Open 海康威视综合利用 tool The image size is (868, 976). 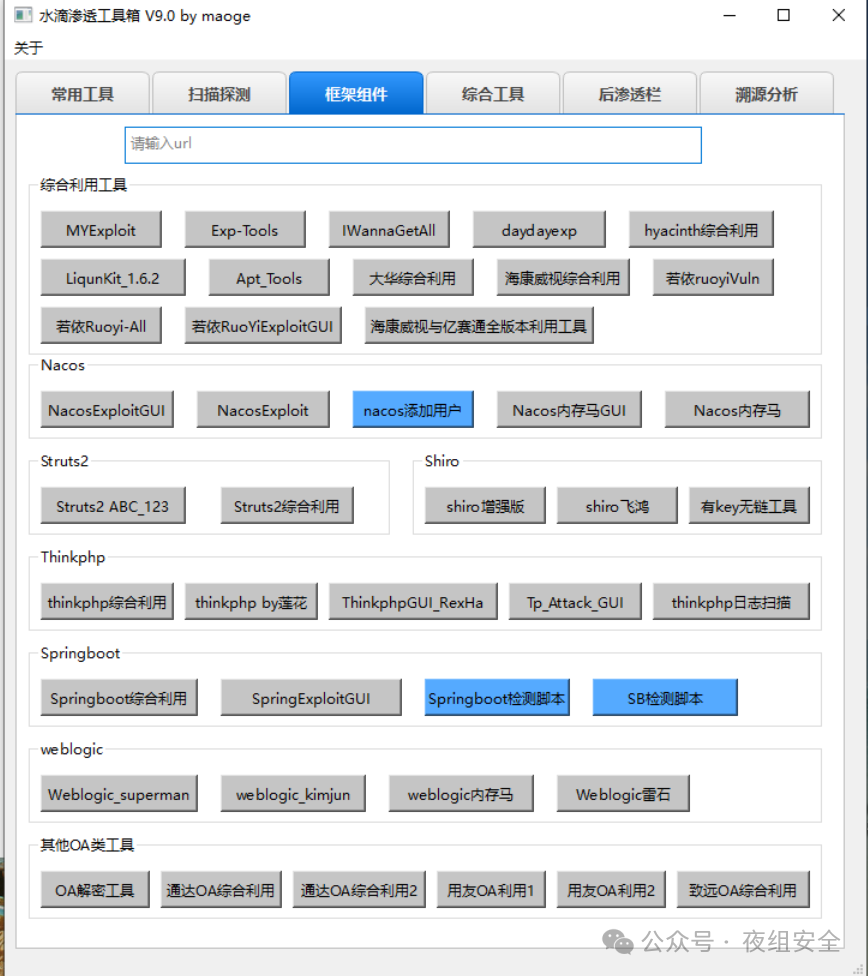click(x=563, y=278)
